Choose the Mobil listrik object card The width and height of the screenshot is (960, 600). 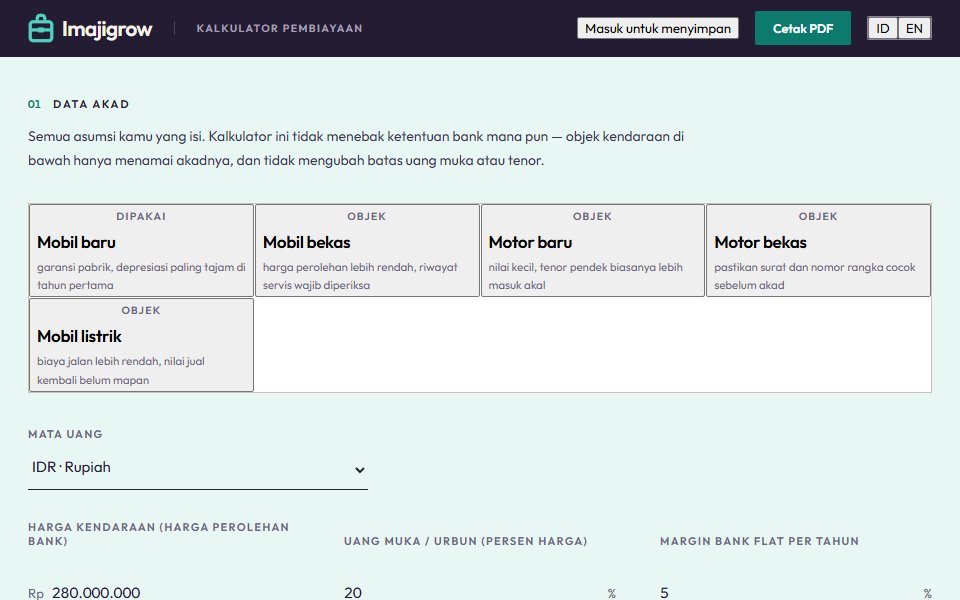tap(141, 345)
